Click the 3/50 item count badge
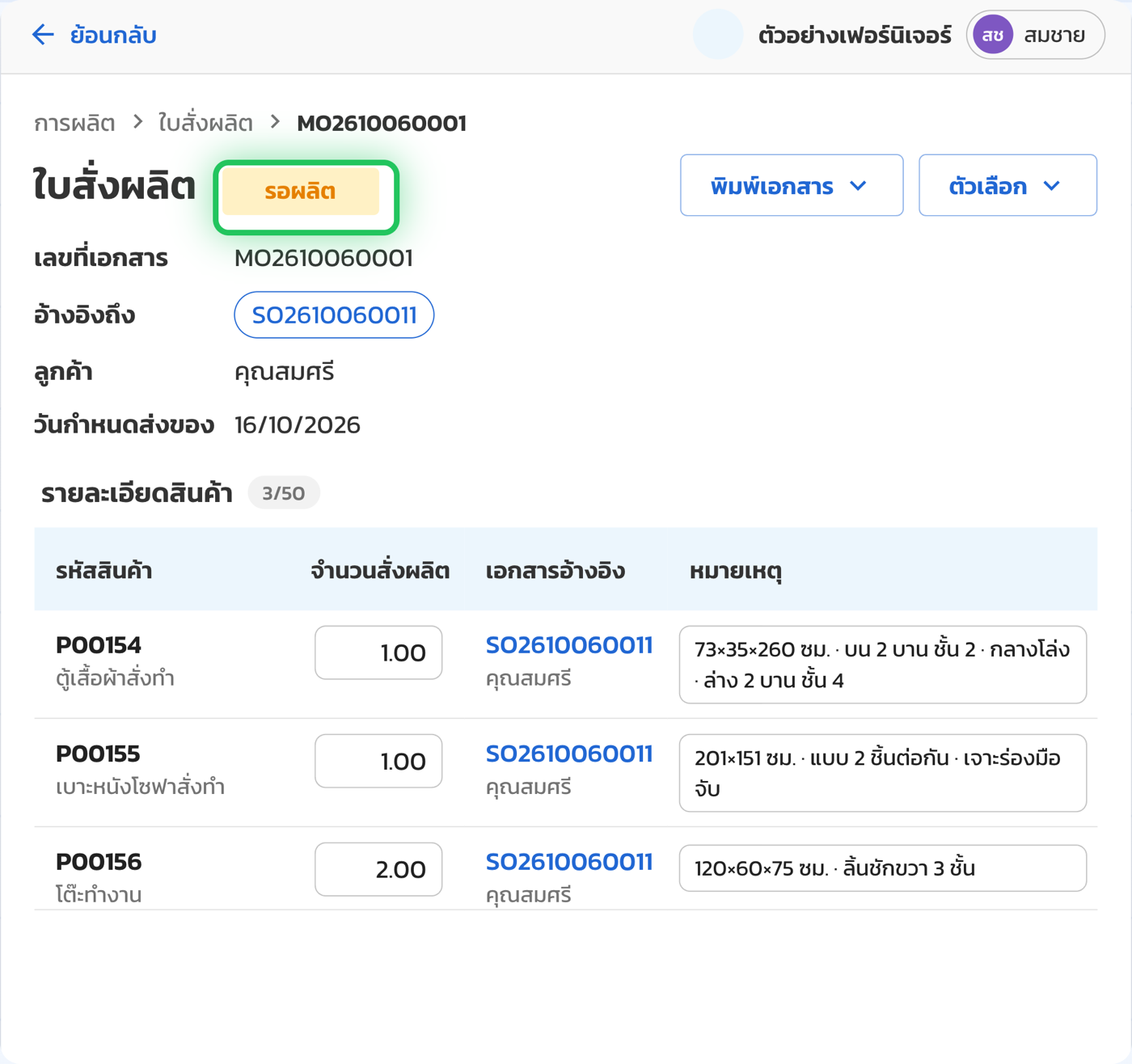Screen dimensions: 1132x1064 coord(284,493)
